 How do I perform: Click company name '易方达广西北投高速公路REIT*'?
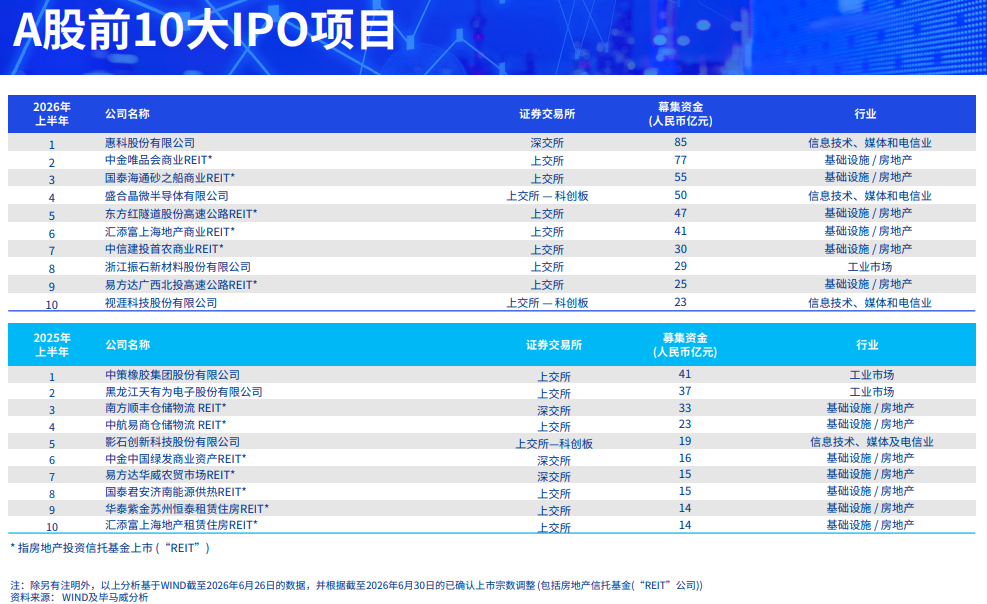181,285
